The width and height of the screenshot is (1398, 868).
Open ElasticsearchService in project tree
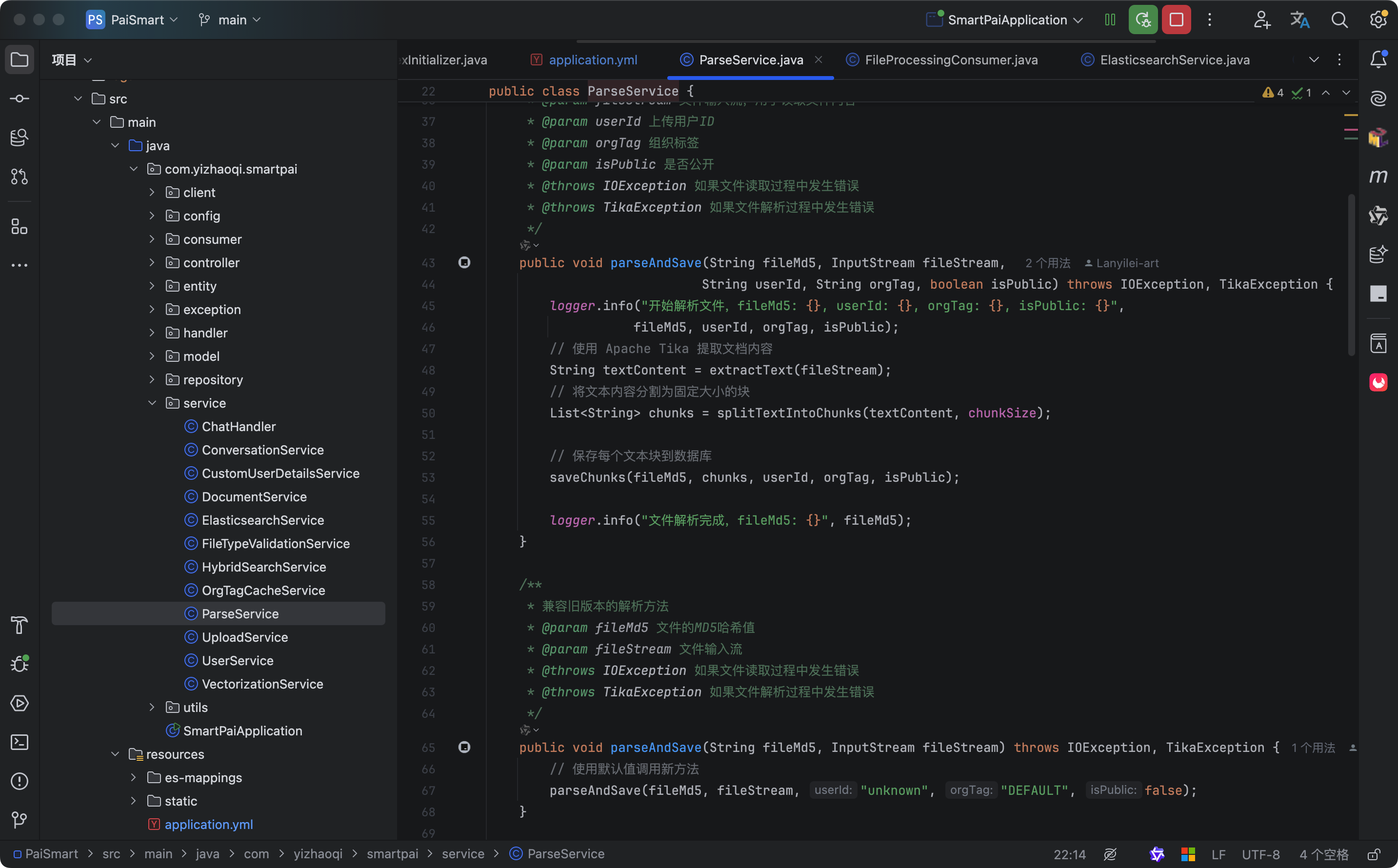pyautogui.click(x=262, y=520)
